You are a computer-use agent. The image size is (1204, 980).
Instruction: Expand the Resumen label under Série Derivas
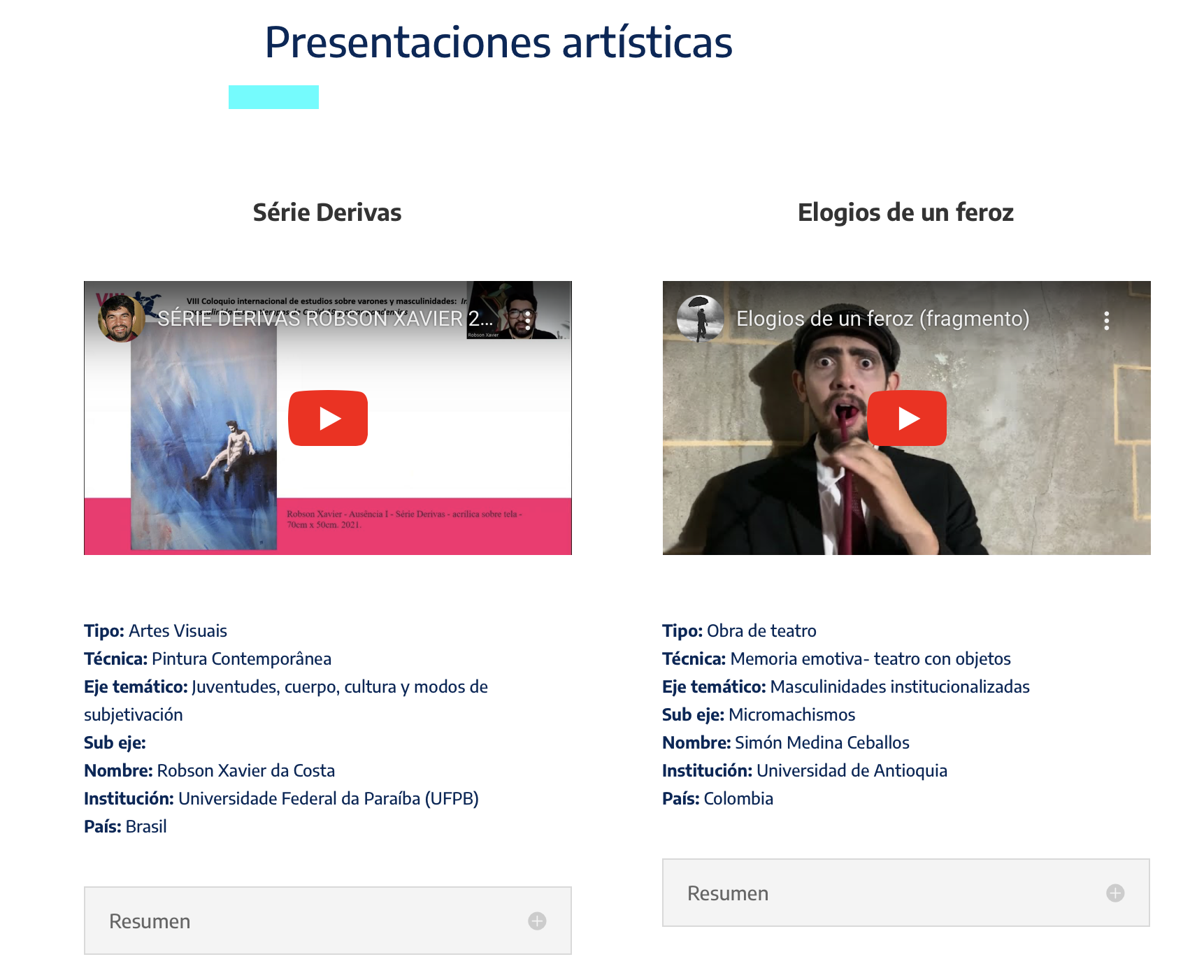[150, 921]
